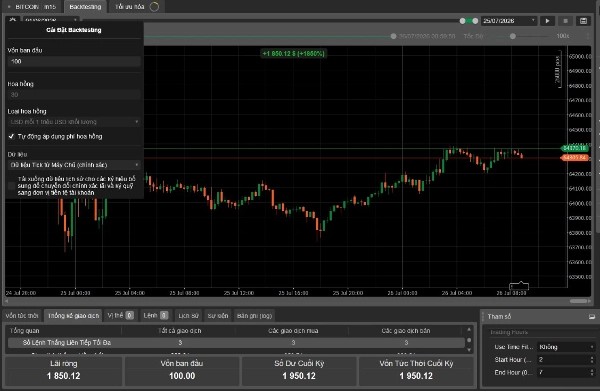Viewport: 600px width, 391px height.
Task: Switch to the BITCOIN m15 tab
Action: (x=32, y=7)
